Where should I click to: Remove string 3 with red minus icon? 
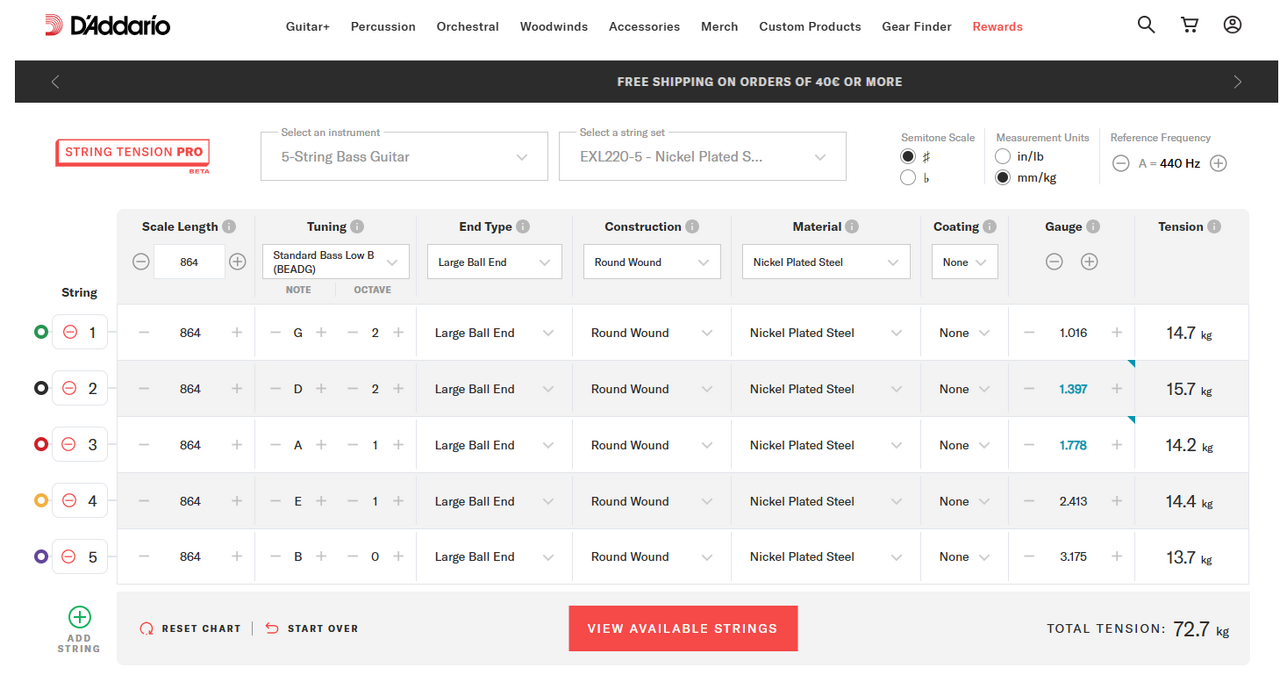tap(70, 445)
